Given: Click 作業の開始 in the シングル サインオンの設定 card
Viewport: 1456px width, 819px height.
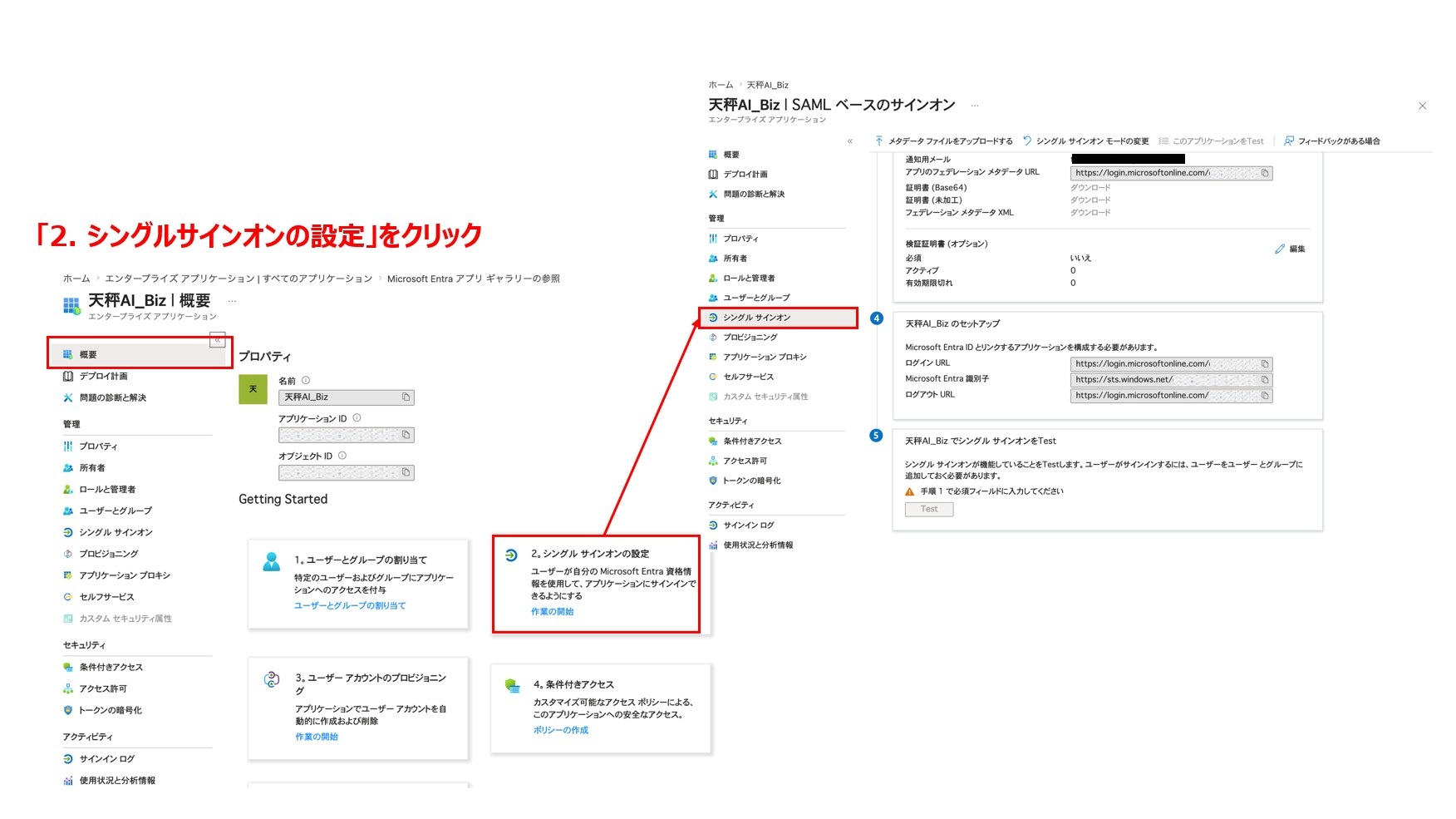Looking at the screenshot, I should click(553, 611).
